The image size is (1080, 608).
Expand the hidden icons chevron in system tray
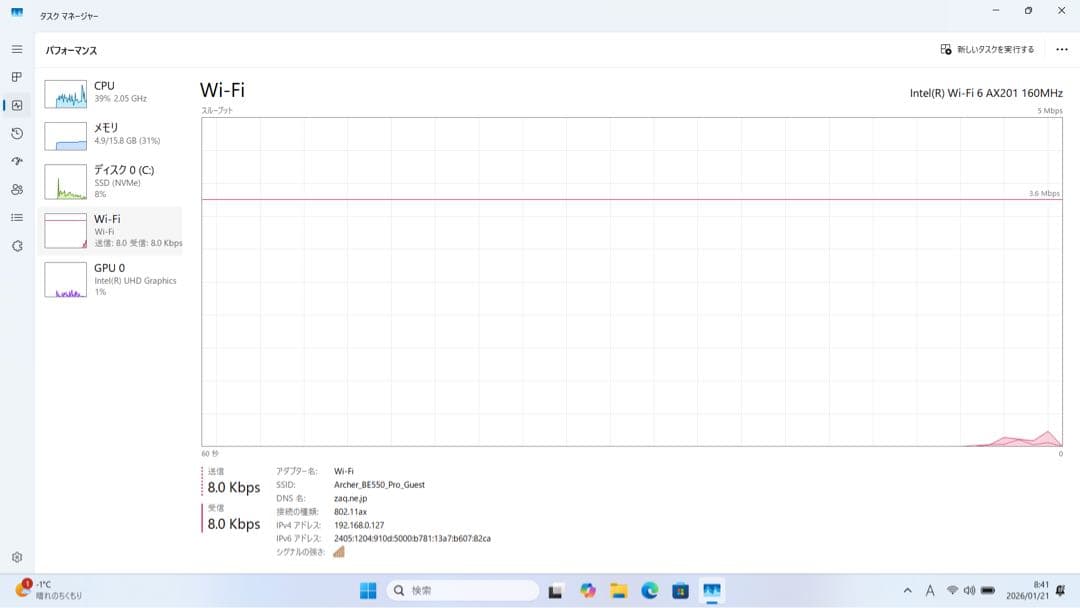pos(908,590)
